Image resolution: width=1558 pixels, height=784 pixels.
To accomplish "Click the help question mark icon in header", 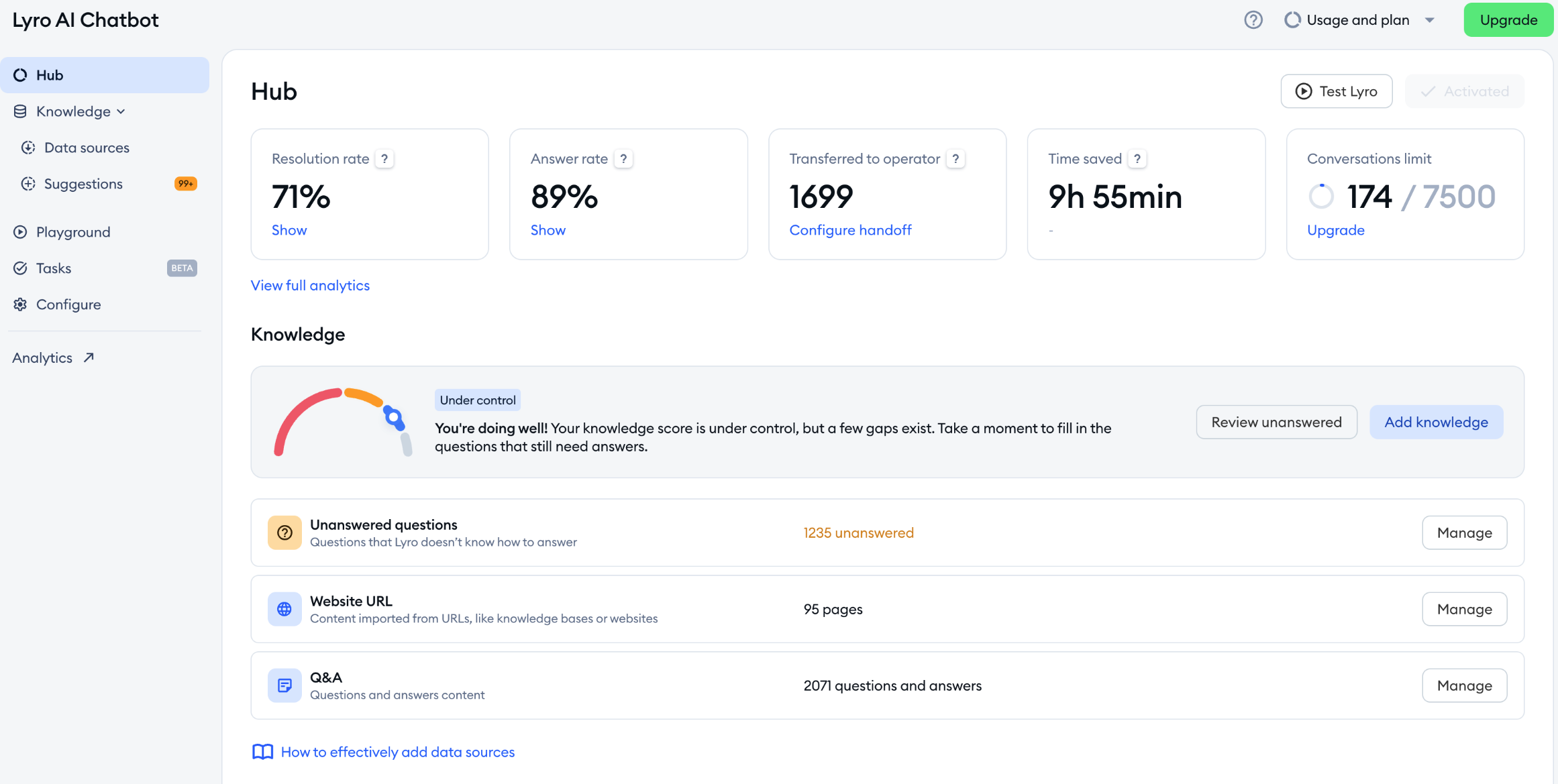I will click(x=1253, y=20).
